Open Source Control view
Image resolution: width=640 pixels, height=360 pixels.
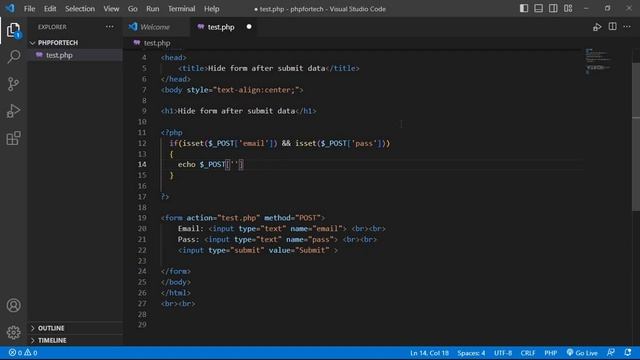(13, 84)
